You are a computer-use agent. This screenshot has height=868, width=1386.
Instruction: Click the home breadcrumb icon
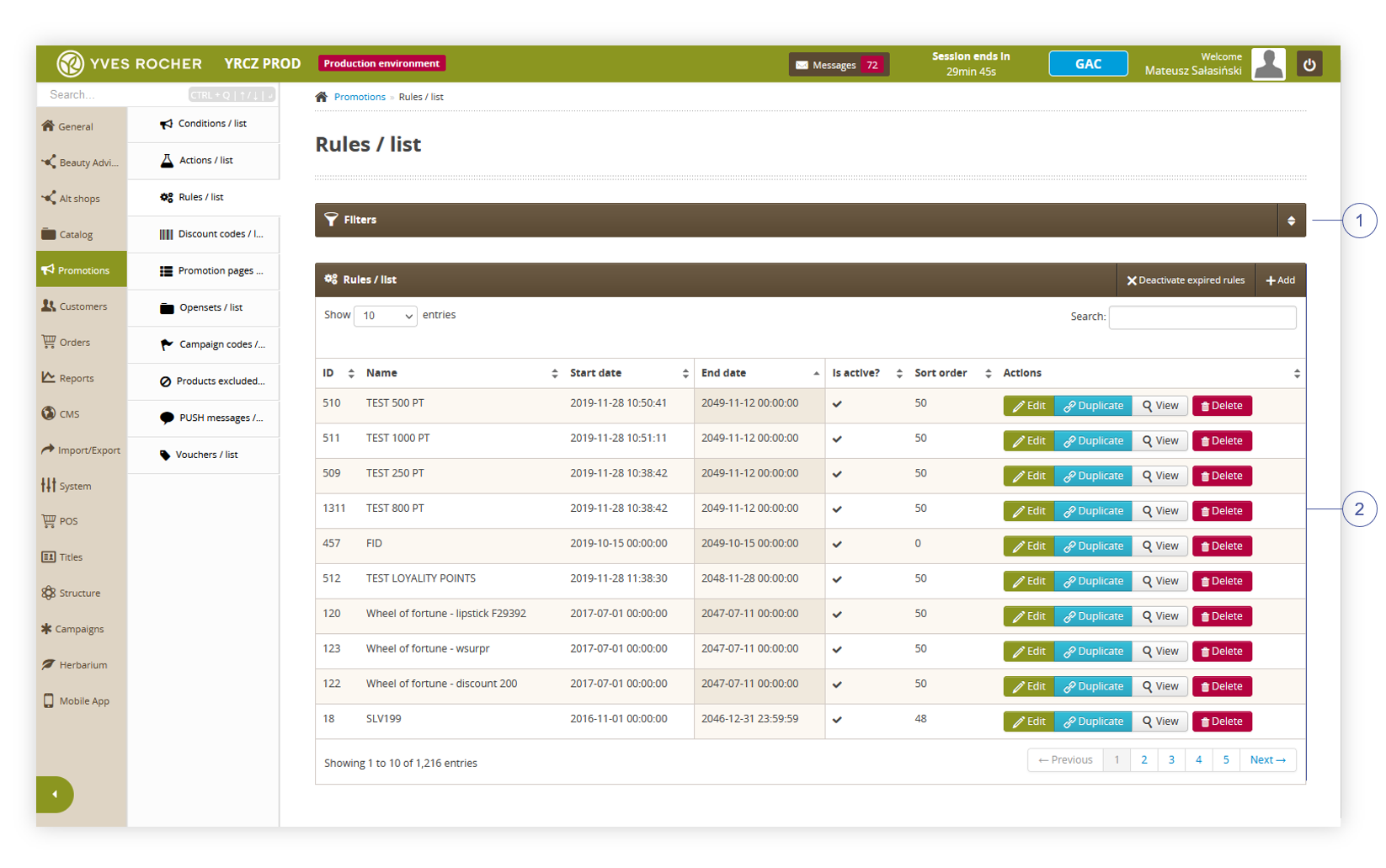321,97
